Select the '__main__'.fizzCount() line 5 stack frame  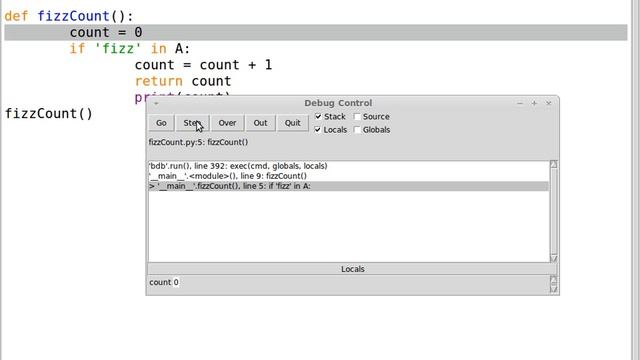click(349, 186)
